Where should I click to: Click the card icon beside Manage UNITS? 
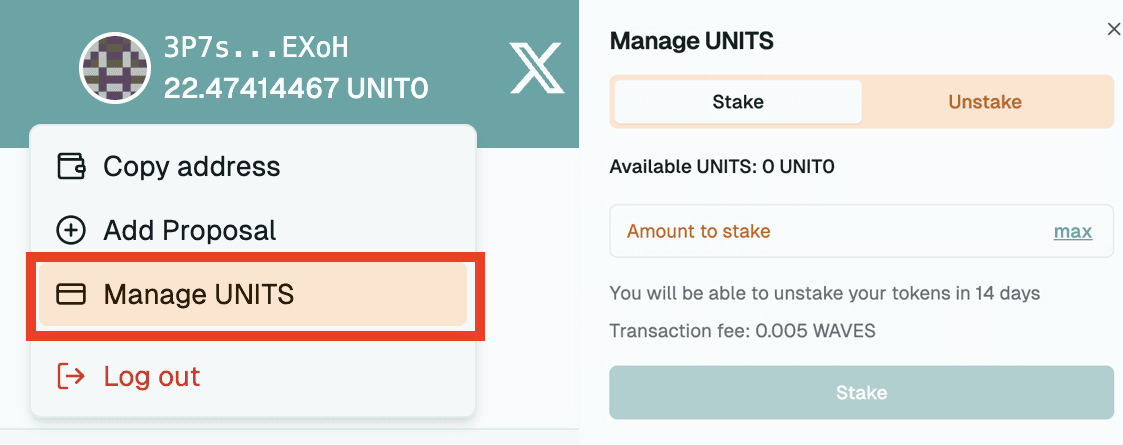click(x=71, y=295)
